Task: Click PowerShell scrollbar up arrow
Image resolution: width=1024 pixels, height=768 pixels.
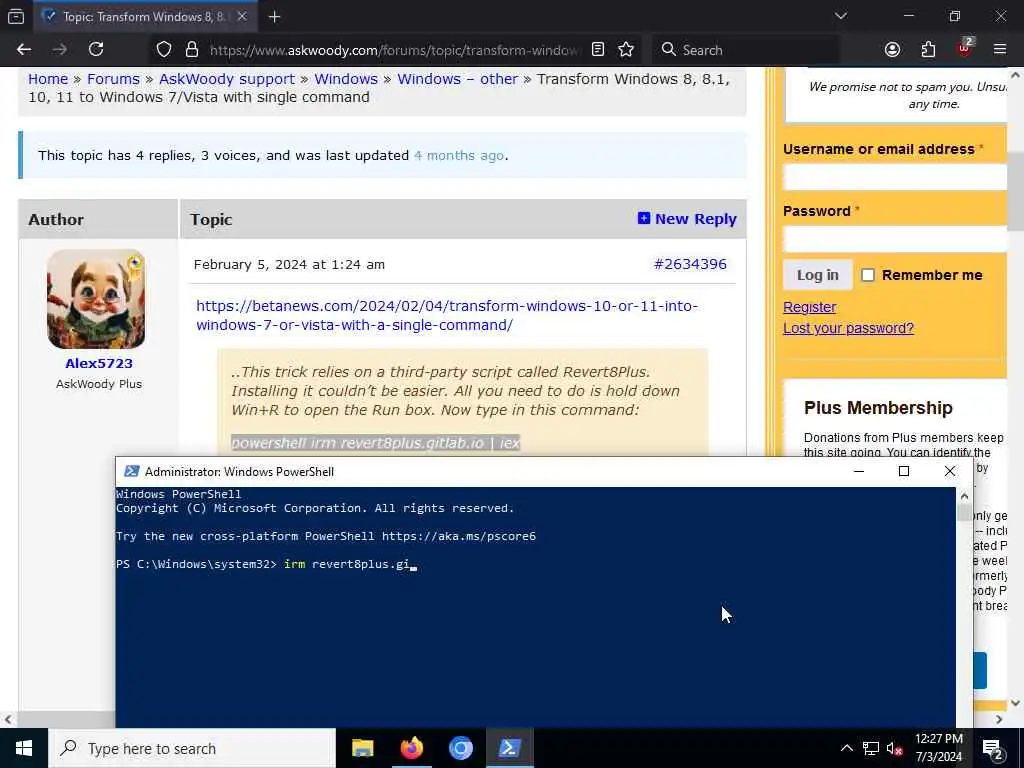Action: pyautogui.click(x=964, y=496)
